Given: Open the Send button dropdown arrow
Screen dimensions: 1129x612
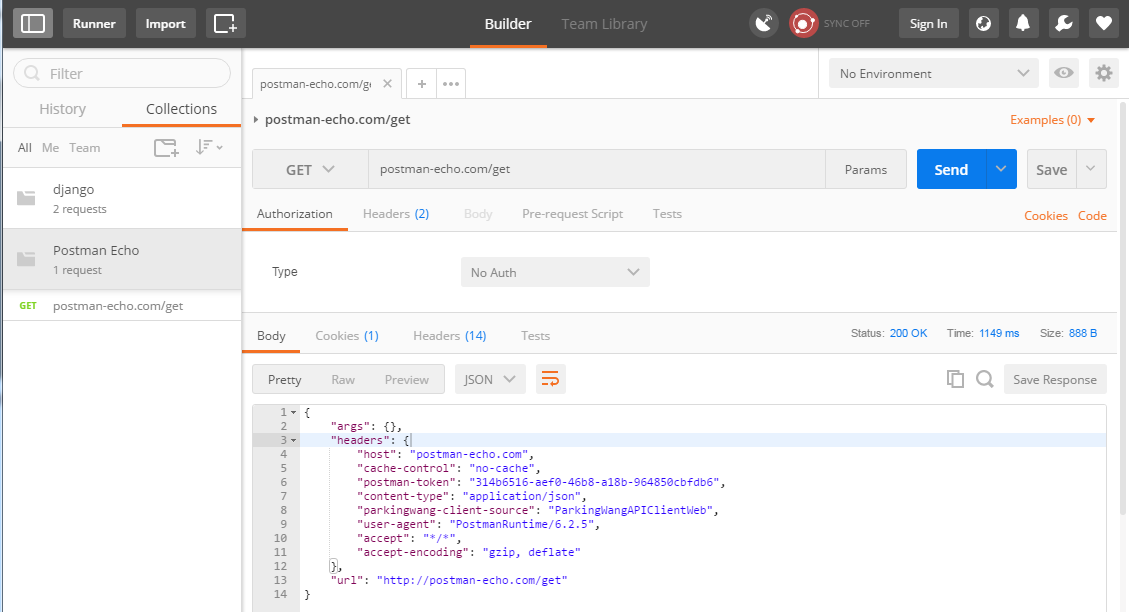Looking at the screenshot, I should point(1001,169).
